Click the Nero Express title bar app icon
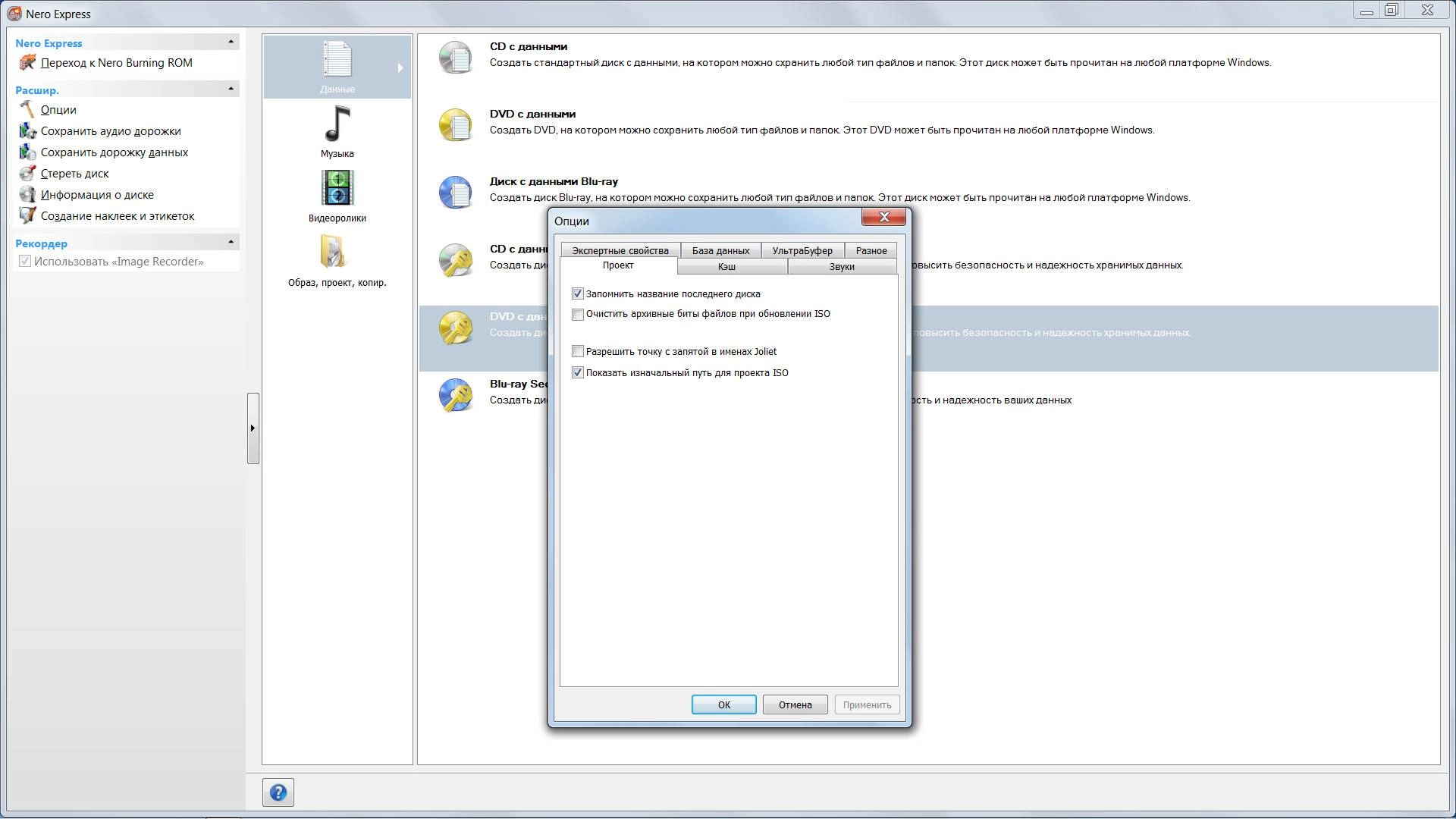 (14, 14)
